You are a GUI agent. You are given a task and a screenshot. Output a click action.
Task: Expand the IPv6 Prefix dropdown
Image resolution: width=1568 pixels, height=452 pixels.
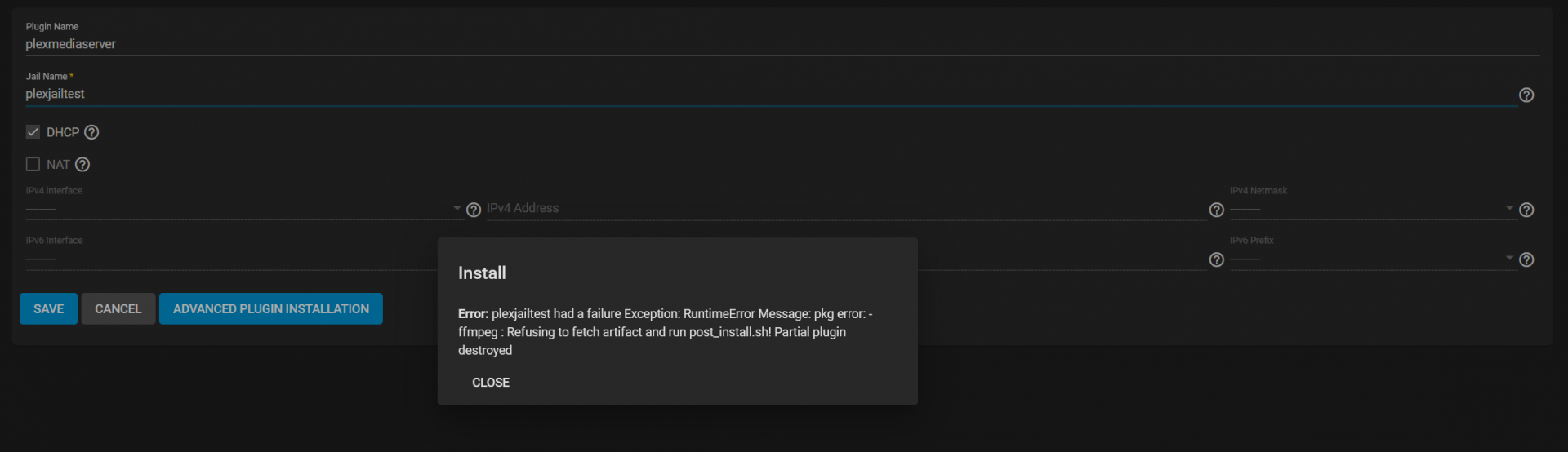(x=1372, y=259)
